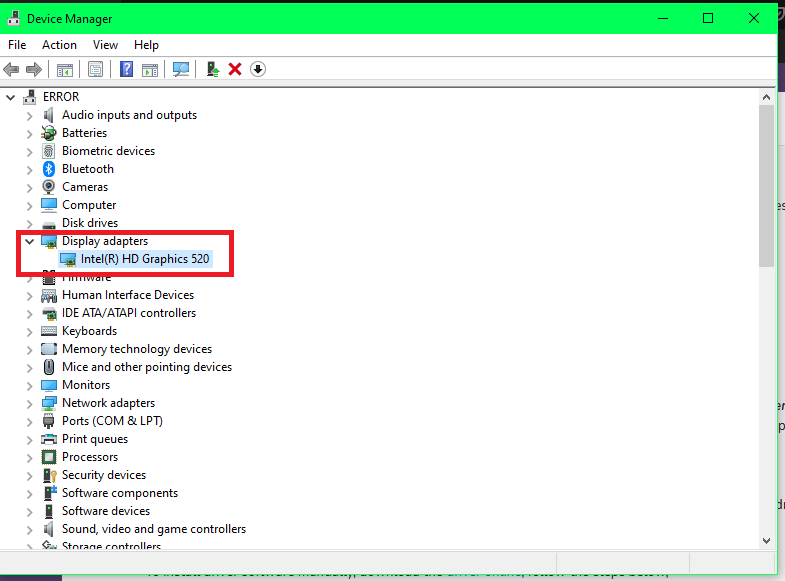Viewport: 785px width, 581px height.
Task: Click the Help toolbar icon
Action: click(127, 69)
